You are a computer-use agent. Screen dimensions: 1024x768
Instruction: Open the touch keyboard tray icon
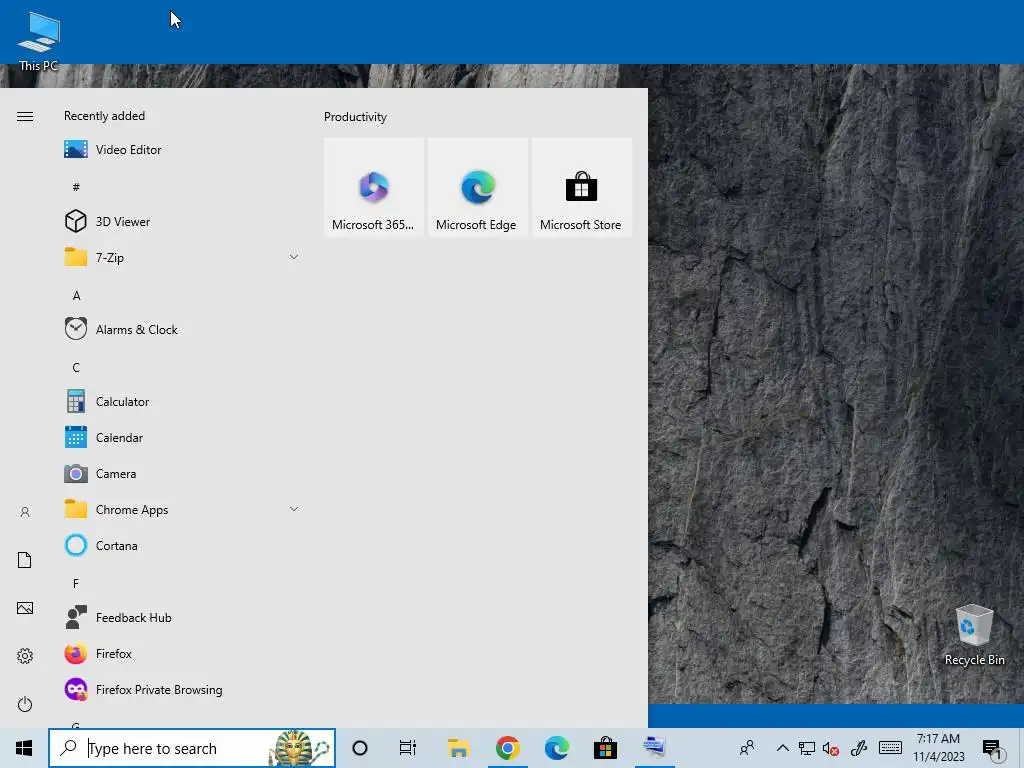(x=890, y=748)
